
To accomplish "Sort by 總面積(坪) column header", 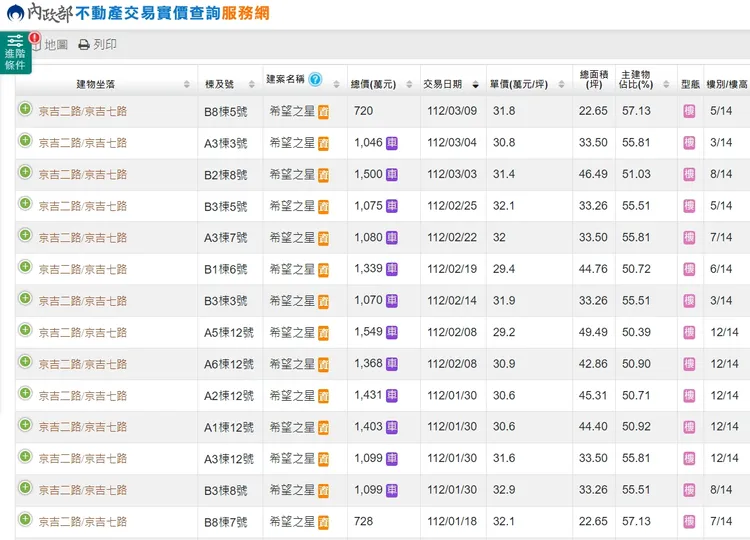I will click(593, 80).
